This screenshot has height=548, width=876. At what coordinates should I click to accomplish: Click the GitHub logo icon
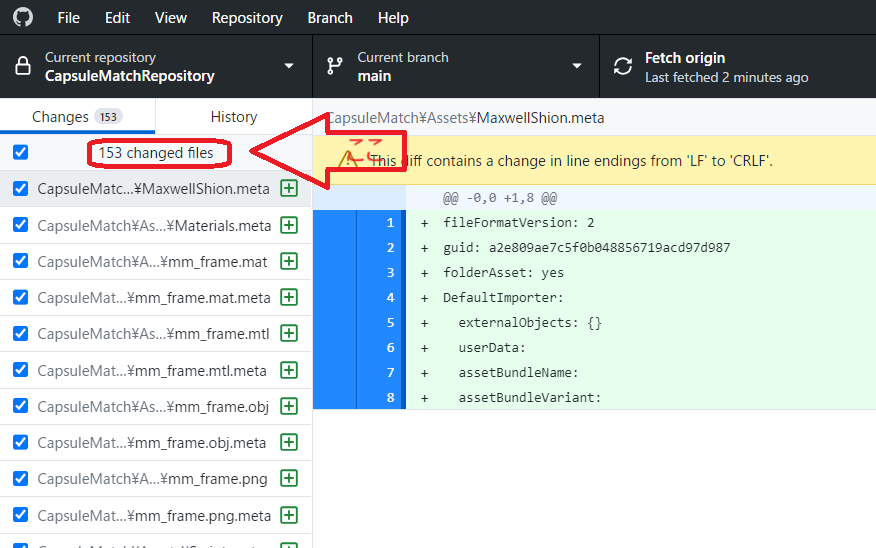coord(22,18)
